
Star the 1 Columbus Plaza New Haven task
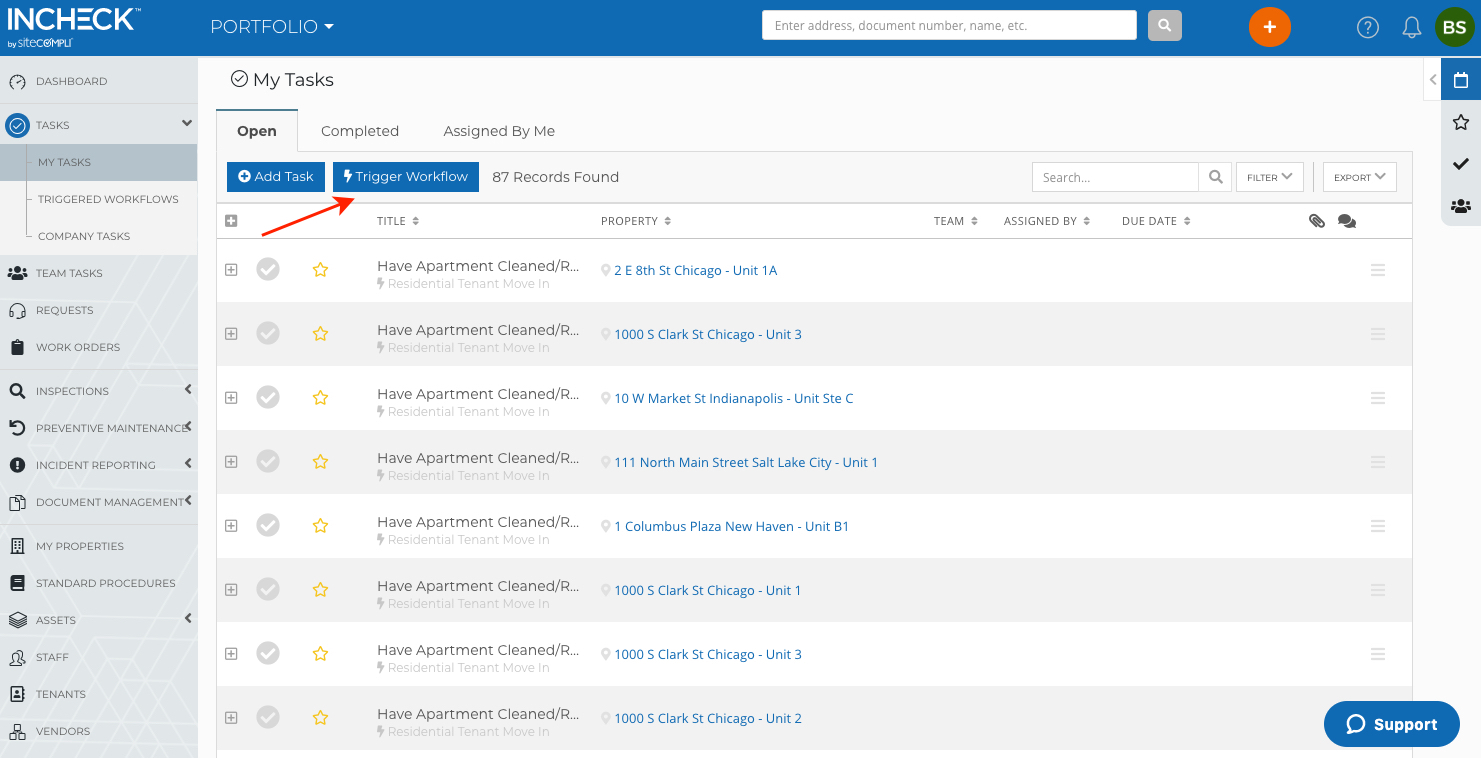tap(320, 525)
